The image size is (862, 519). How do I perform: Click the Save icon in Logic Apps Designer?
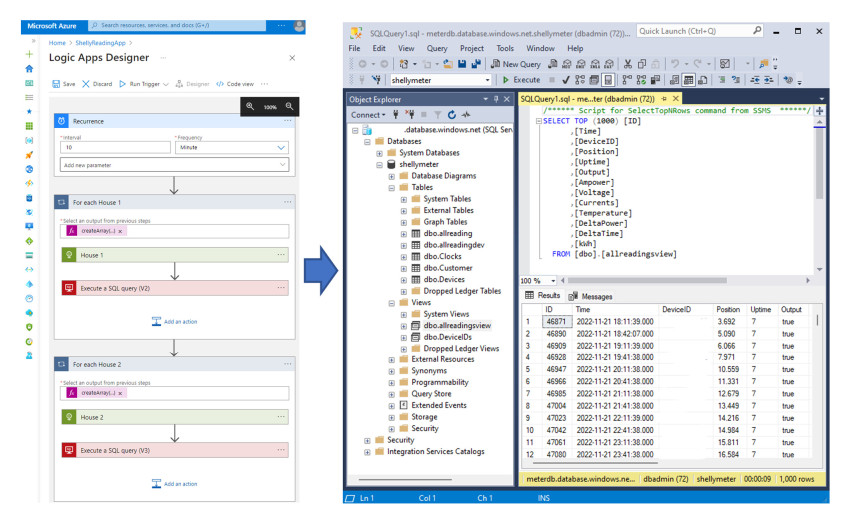coord(58,84)
